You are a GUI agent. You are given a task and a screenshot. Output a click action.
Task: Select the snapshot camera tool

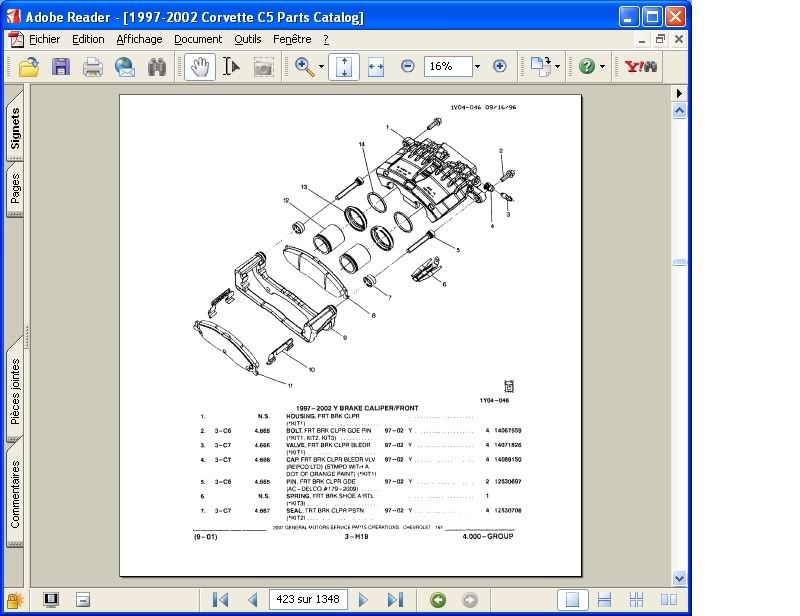click(263, 67)
